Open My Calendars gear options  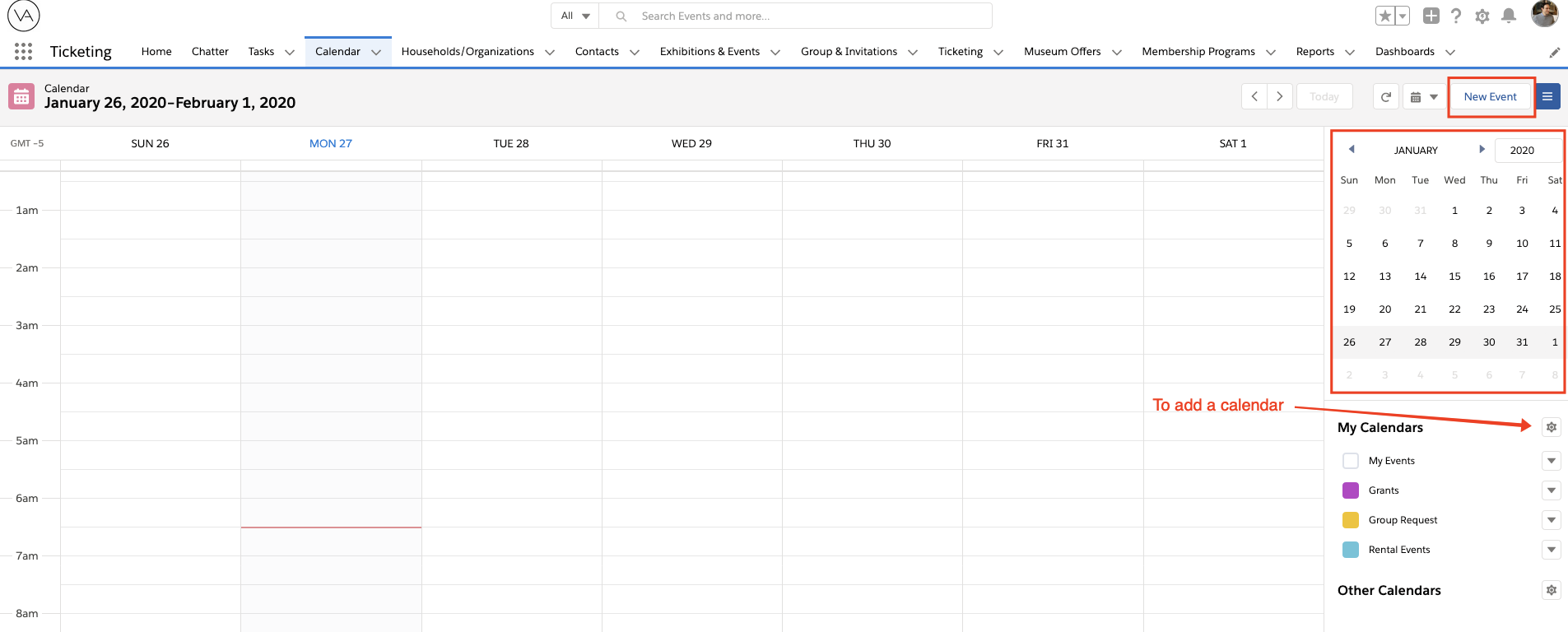point(1551,427)
